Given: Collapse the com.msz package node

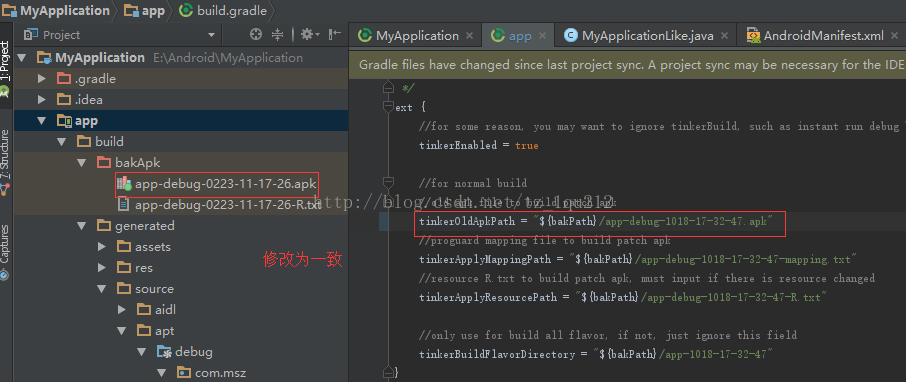Looking at the screenshot, I should click(162, 373).
